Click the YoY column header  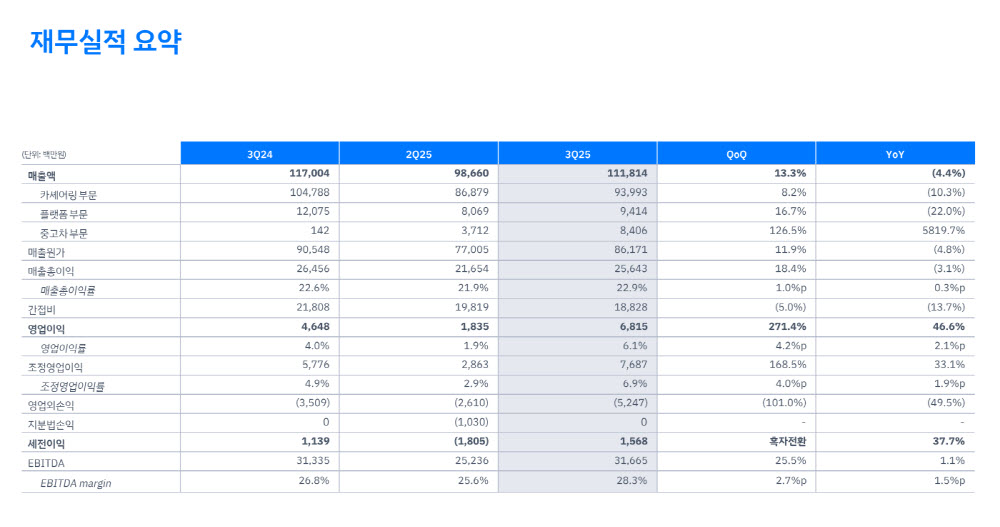[x=895, y=154]
